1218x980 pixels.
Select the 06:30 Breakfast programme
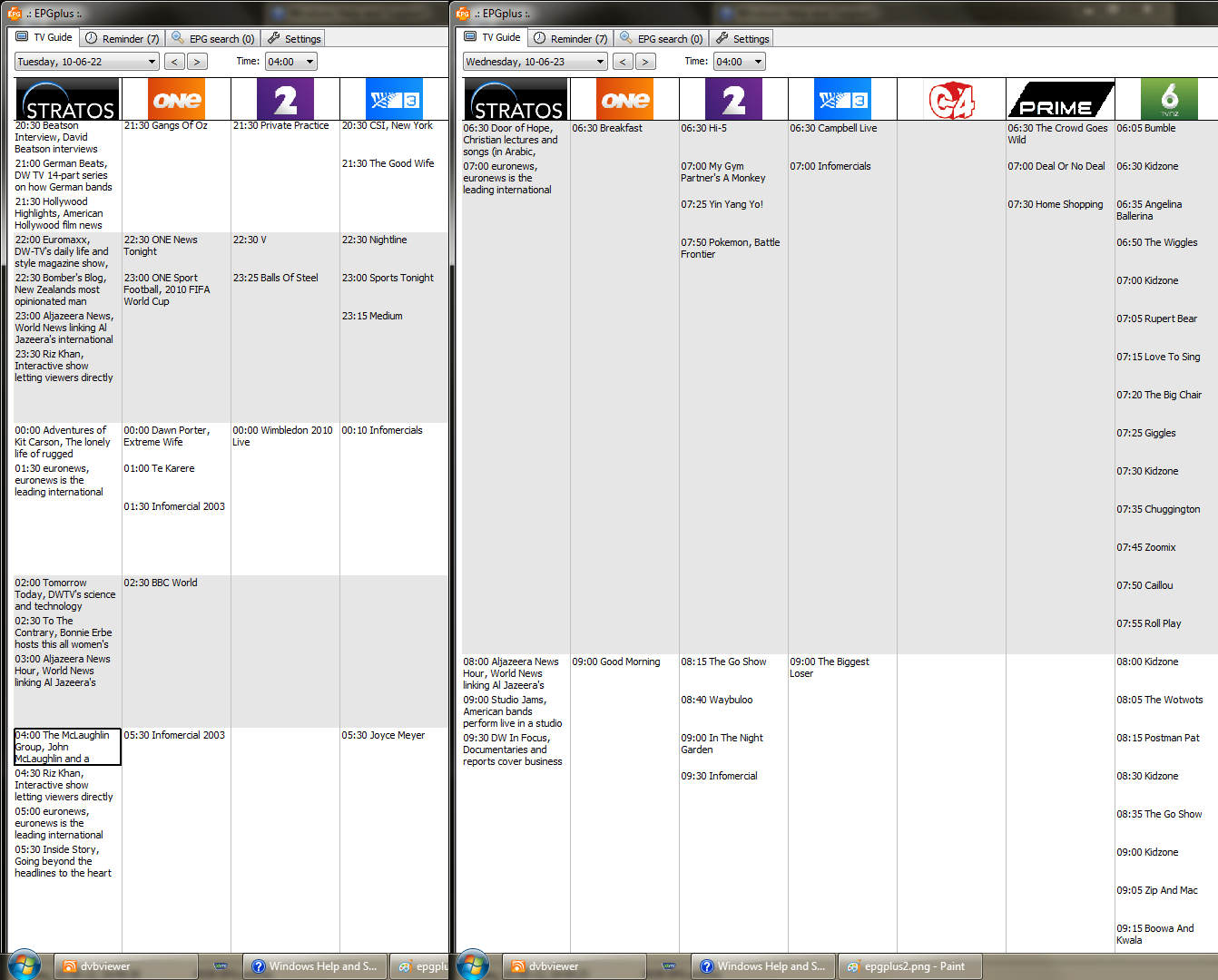click(607, 129)
